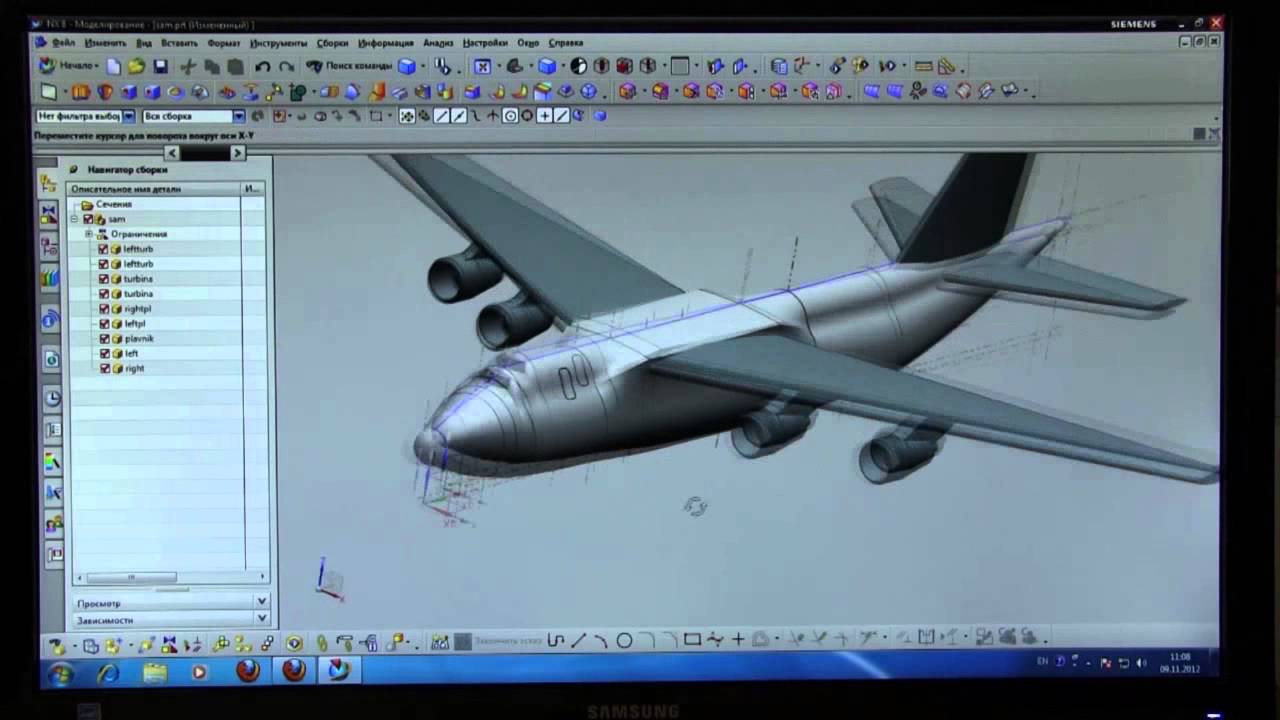Select the Line tool in bottom sketch toolbar
Viewport: 1280px width, 720px height.
coord(578,640)
